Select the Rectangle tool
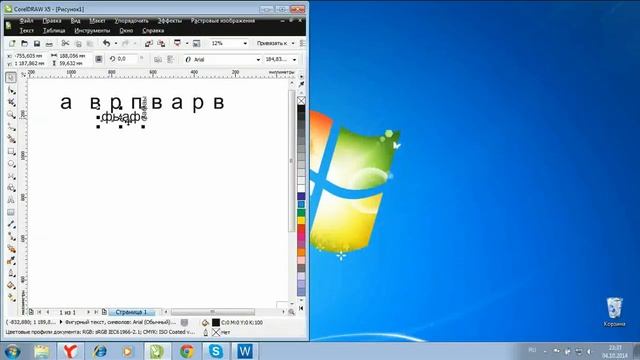Image resolution: width=640 pixels, height=360 pixels. tap(11, 151)
